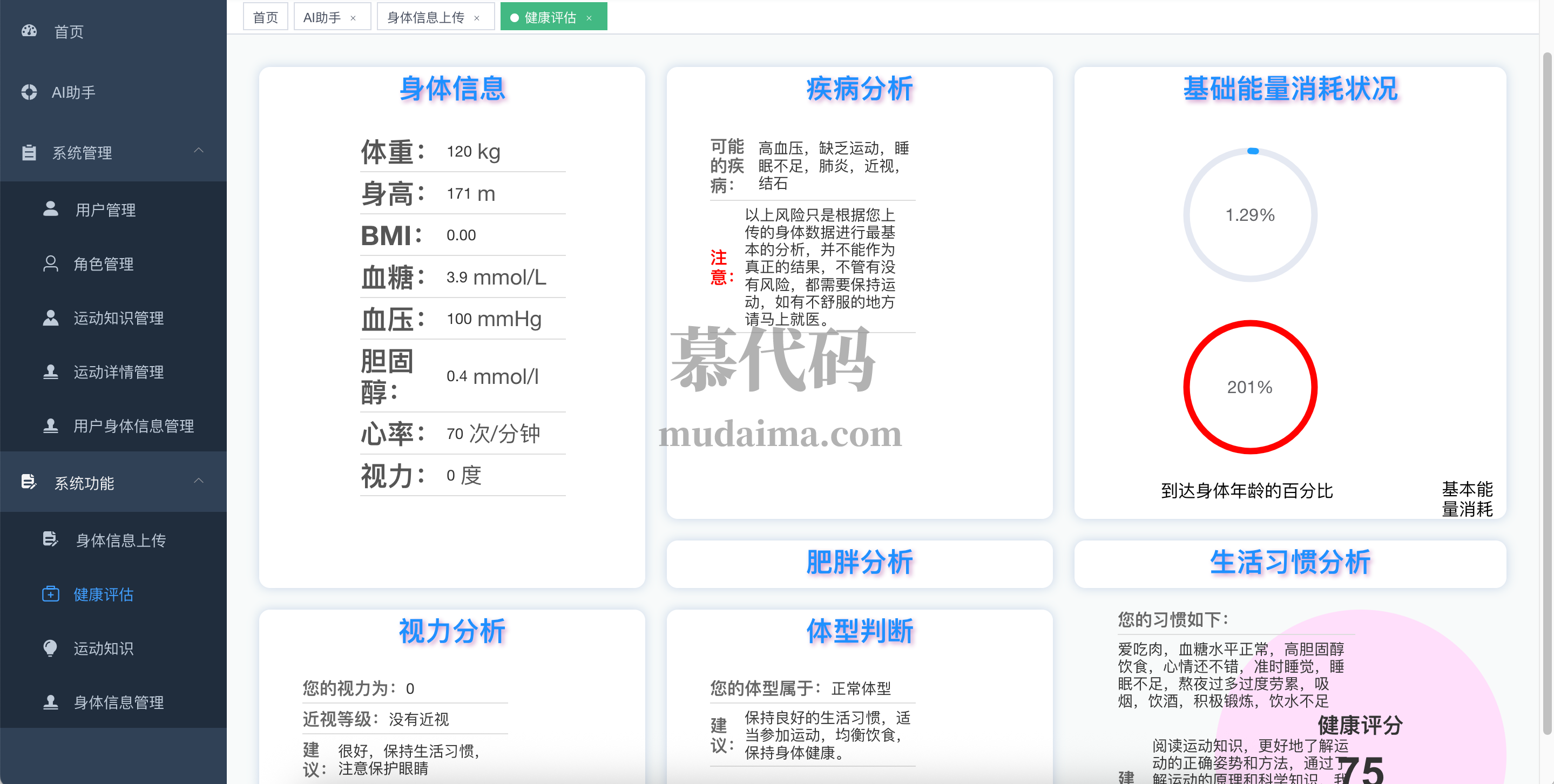Click the page vertical scrollbar
Screen dimensions: 1554x784
pos(1547,392)
